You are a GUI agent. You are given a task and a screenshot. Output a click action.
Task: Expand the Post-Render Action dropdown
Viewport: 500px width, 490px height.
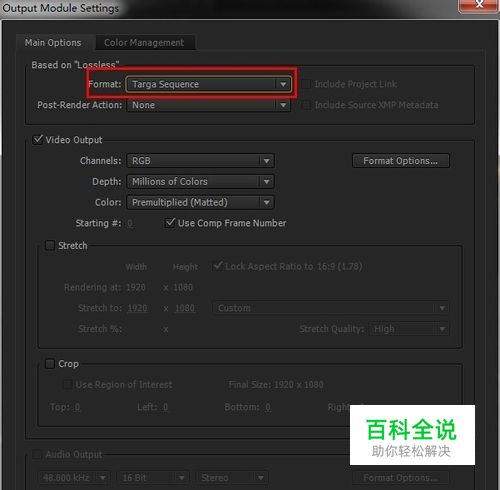click(208, 105)
